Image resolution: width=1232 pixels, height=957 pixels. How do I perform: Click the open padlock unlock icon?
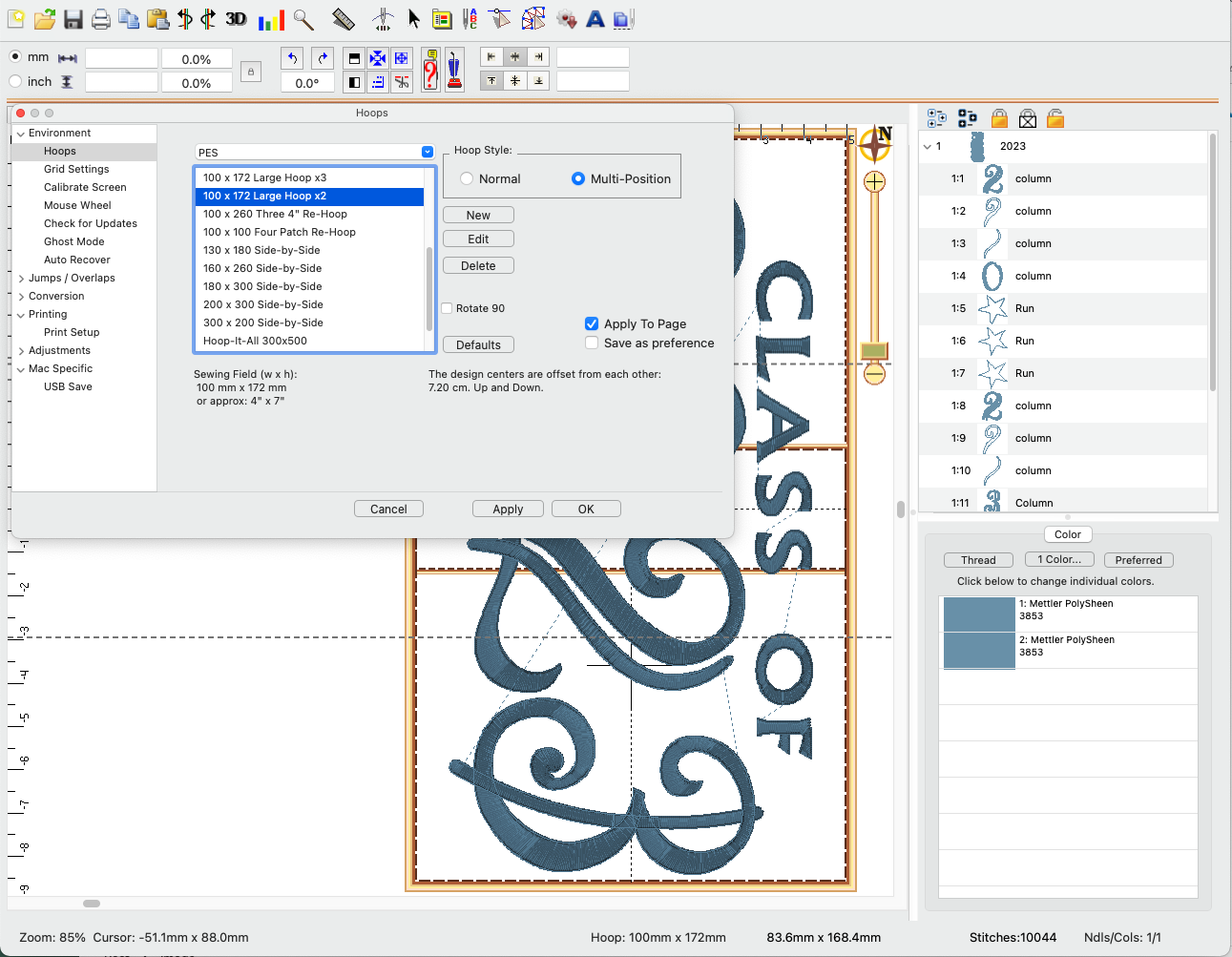tap(1055, 118)
